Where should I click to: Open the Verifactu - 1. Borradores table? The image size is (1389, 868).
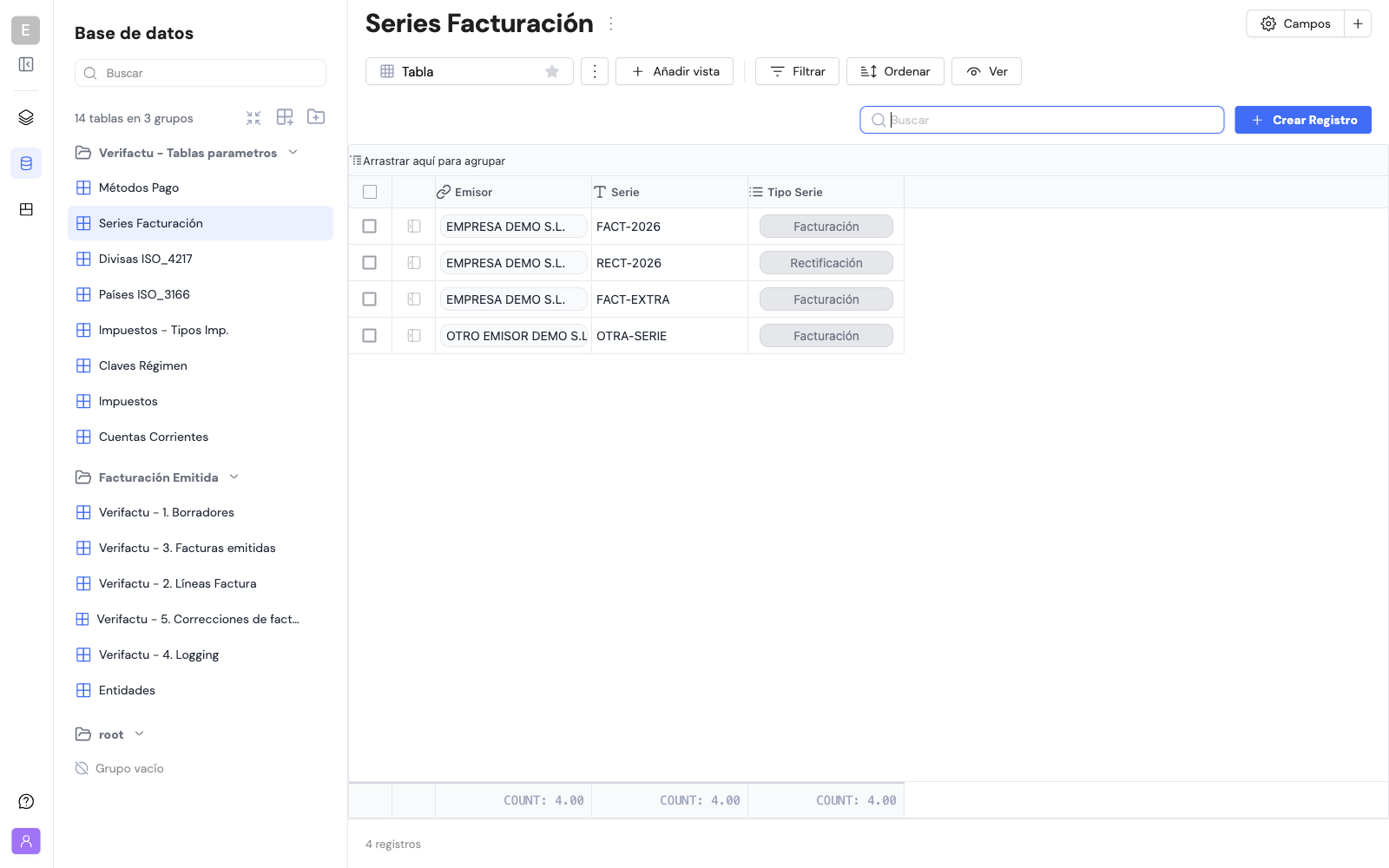pos(201,512)
